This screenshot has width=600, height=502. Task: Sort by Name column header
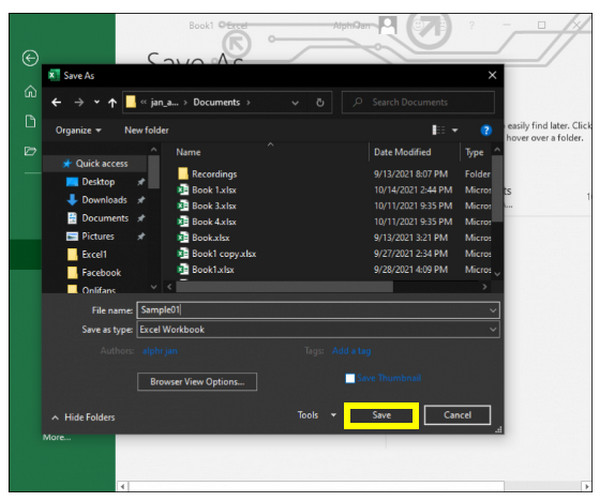click(188, 152)
